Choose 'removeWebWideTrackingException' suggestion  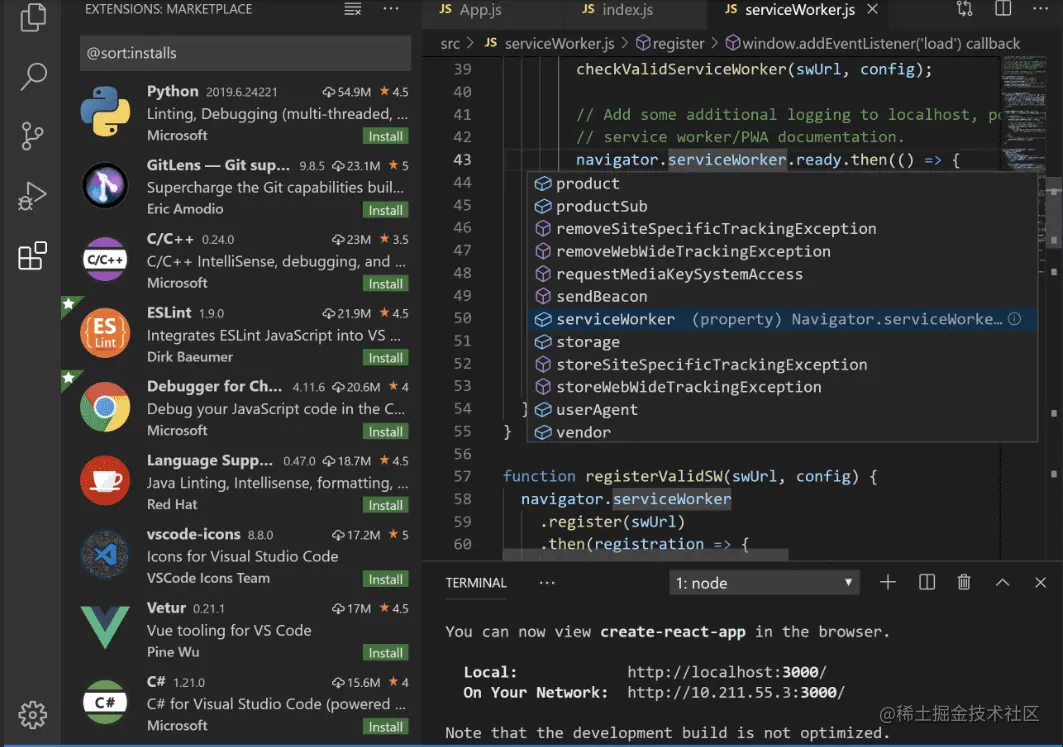(x=782, y=251)
